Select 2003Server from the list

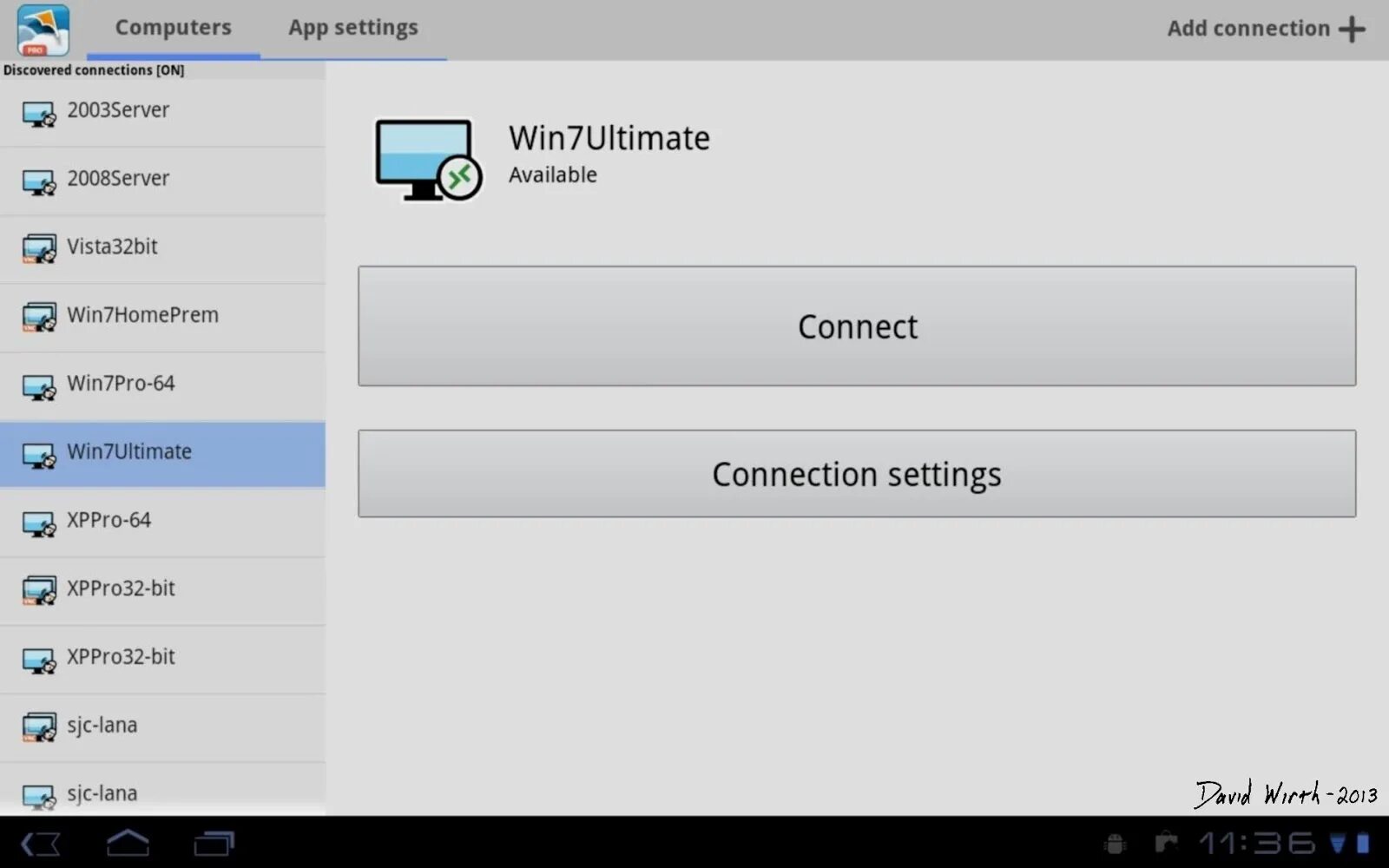tap(162, 112)
